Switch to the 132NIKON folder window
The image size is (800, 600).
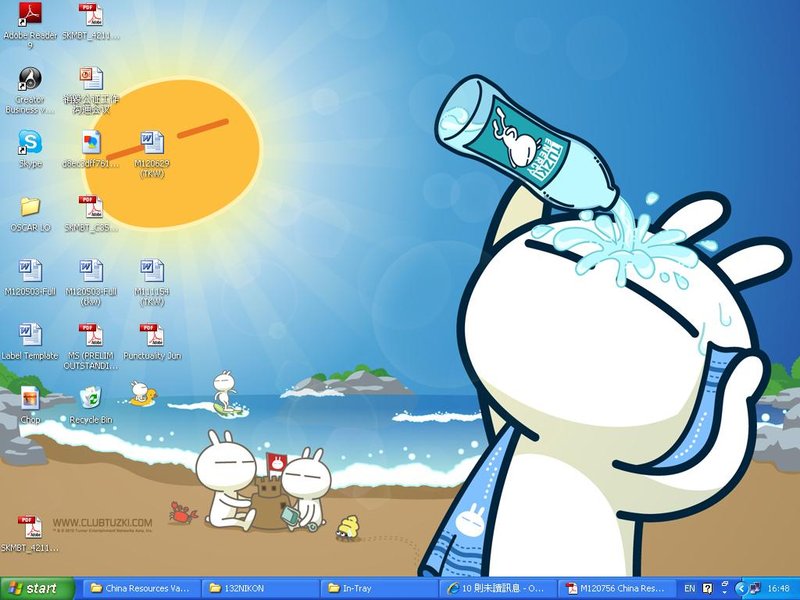(260, 588)
